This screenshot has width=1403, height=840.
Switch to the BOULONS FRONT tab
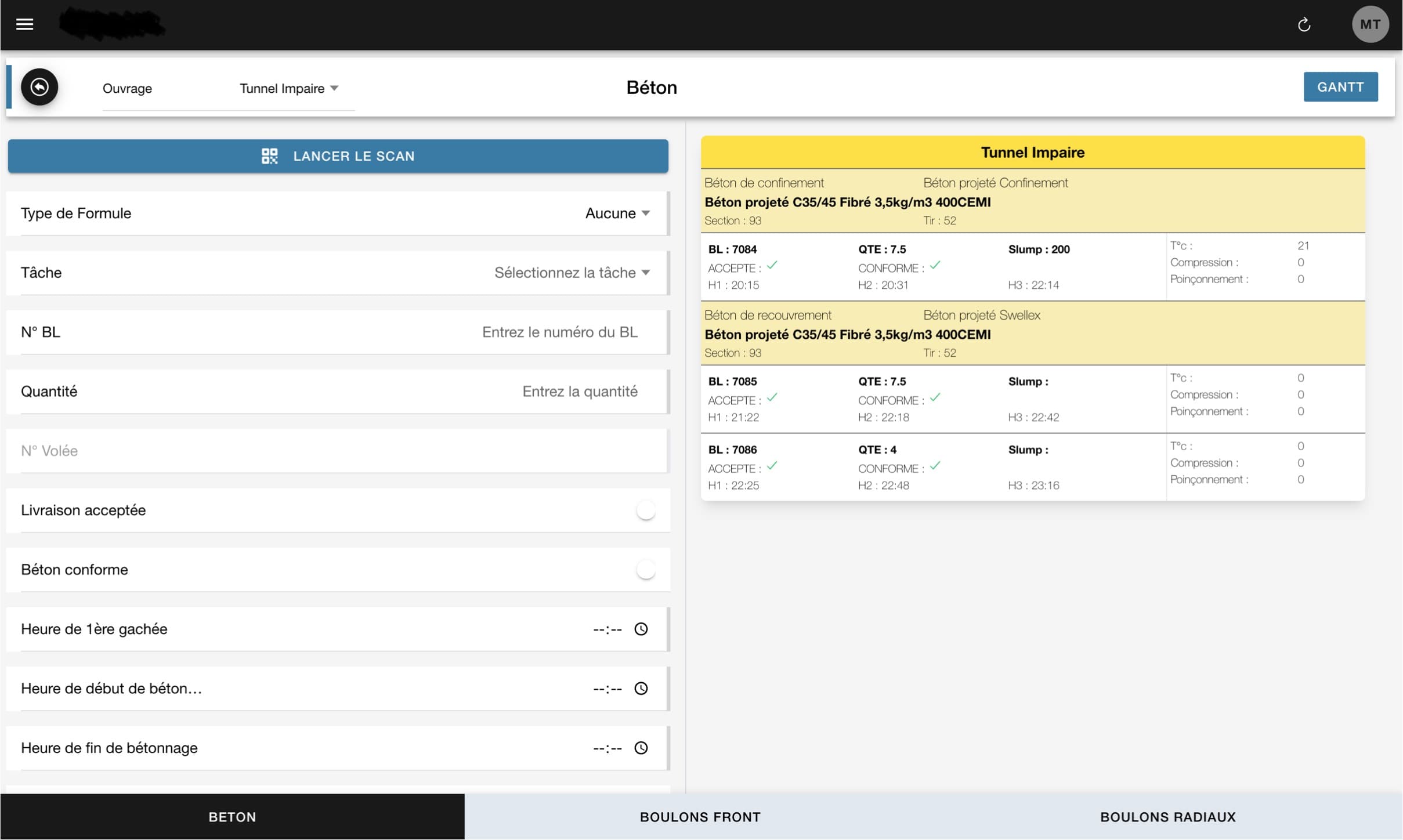click(700, 817)
